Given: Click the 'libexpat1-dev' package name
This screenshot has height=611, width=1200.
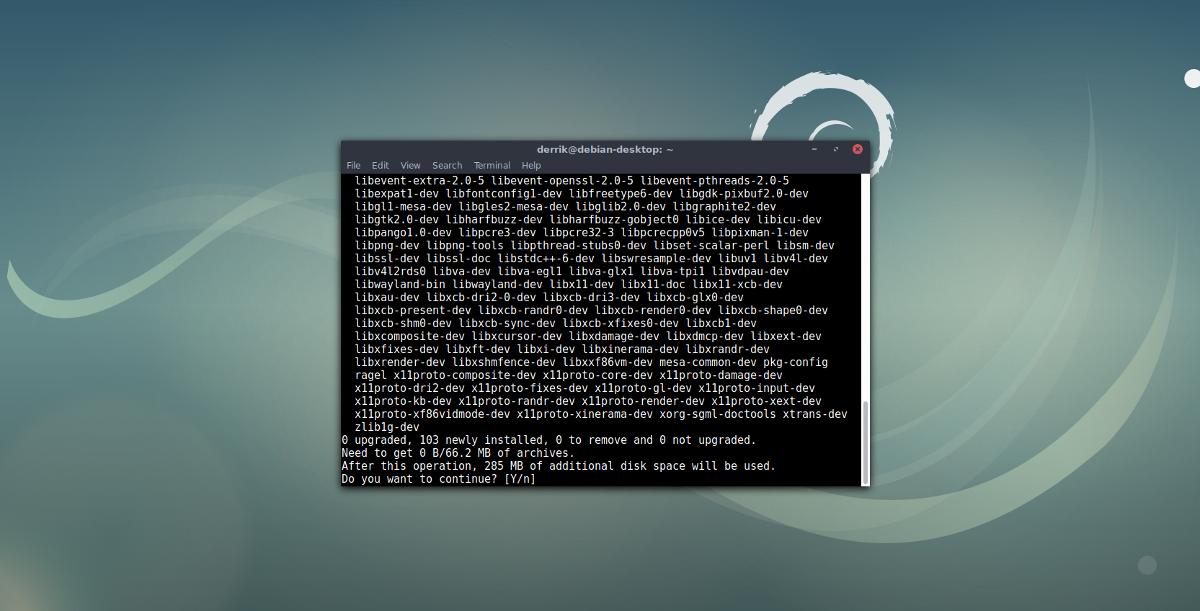Looking at the screenshot, I should pos(396,193).
